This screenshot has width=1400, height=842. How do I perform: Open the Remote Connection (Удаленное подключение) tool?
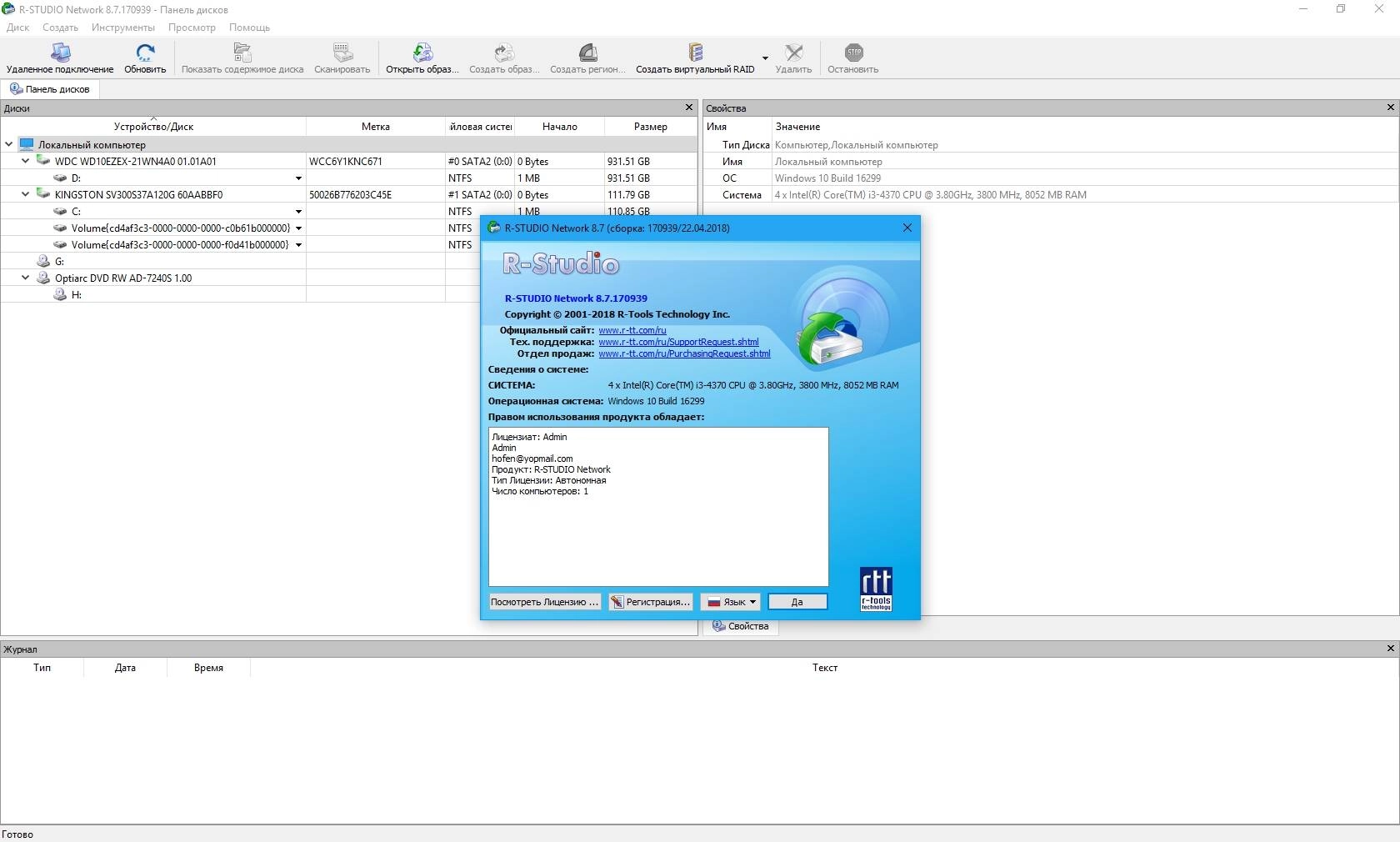[60, 58]
